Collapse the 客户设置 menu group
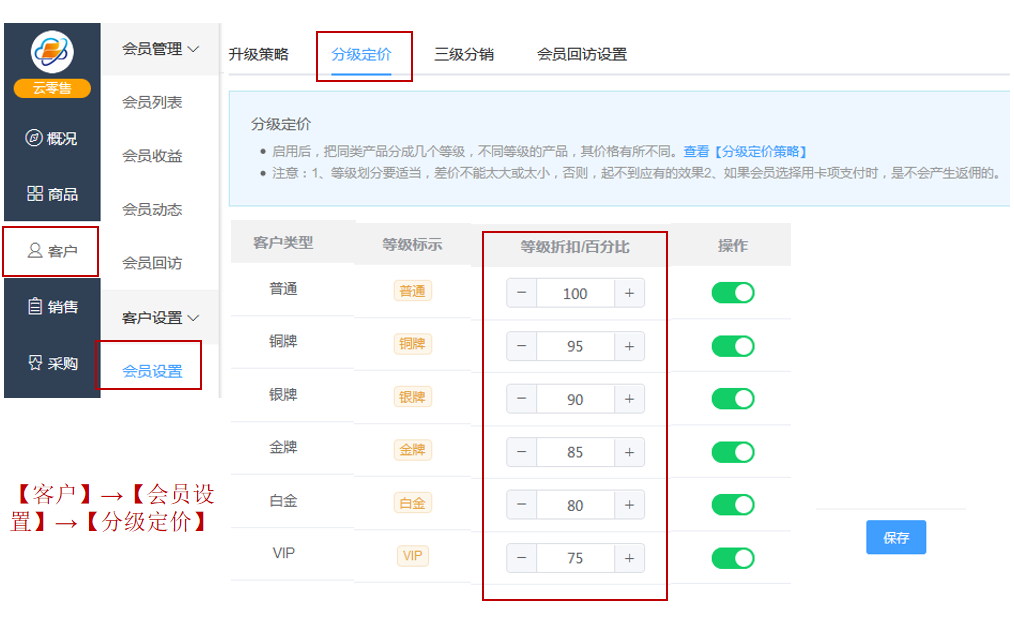The image size is (1014, 629). [160, 317]
